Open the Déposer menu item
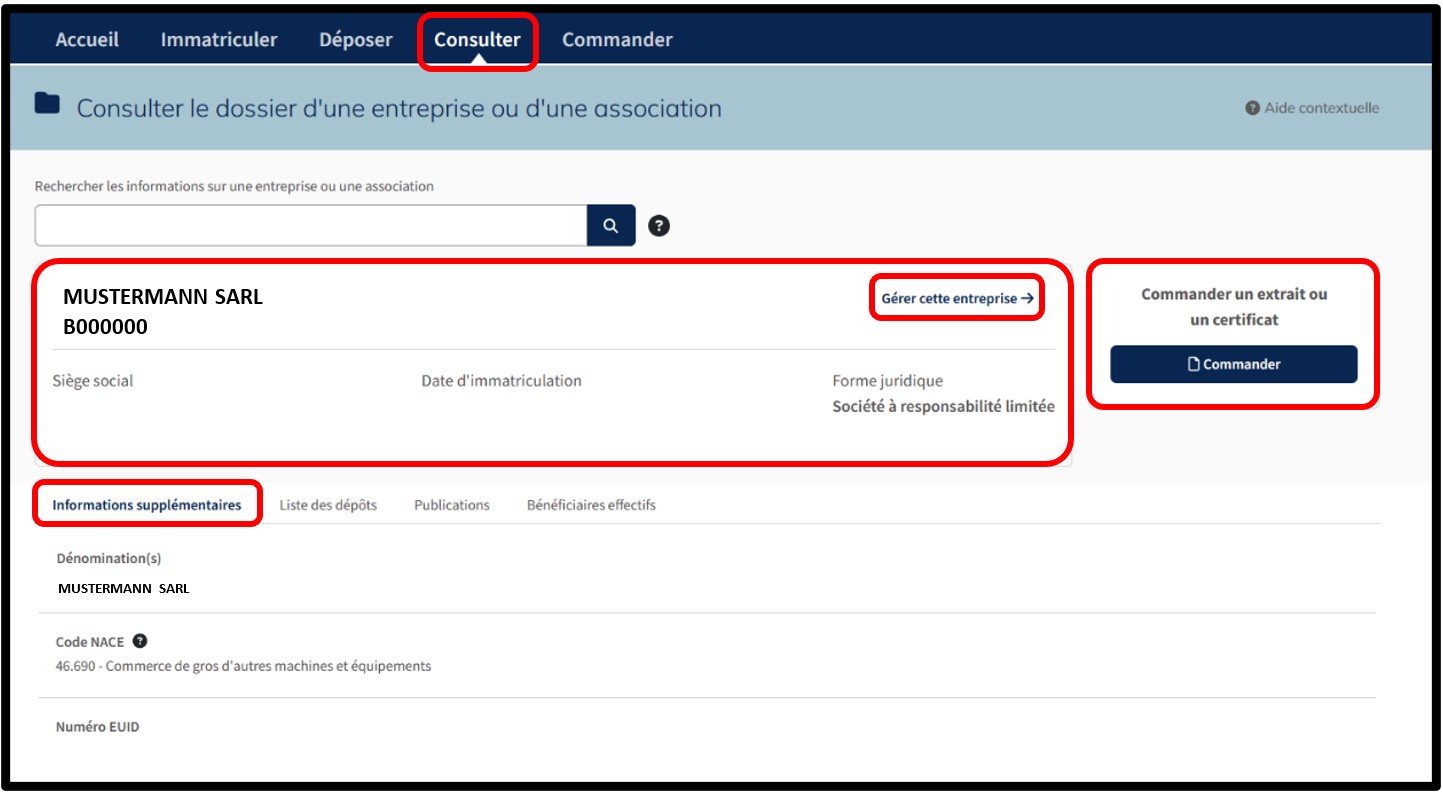This screenshot has width=1443, height=792. pyautogui.click(x=355, y=40)
